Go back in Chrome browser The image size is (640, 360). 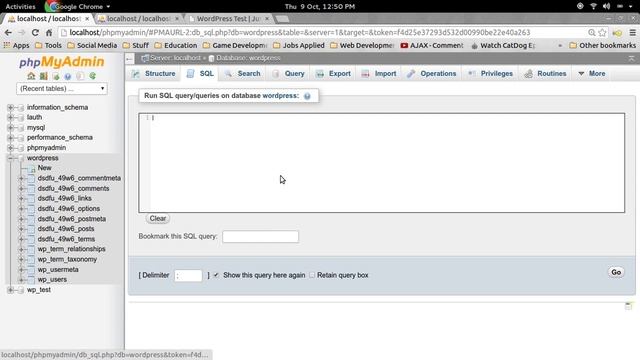(x=8, y=33)
